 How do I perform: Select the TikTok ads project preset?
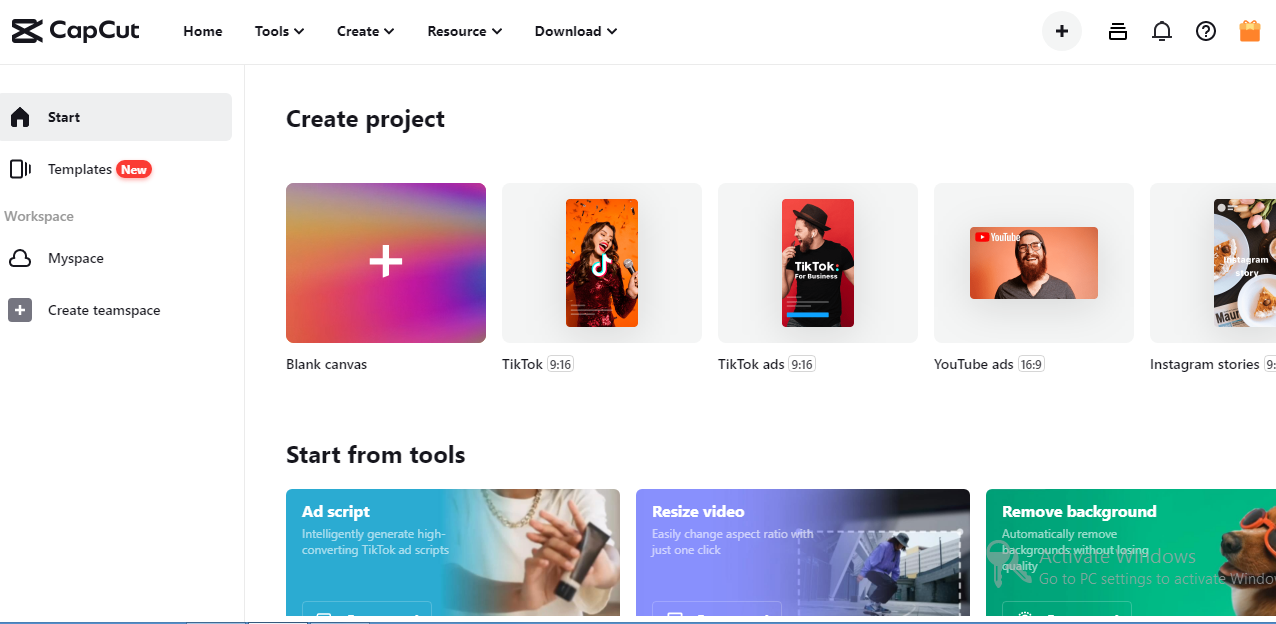coord(818,263)
